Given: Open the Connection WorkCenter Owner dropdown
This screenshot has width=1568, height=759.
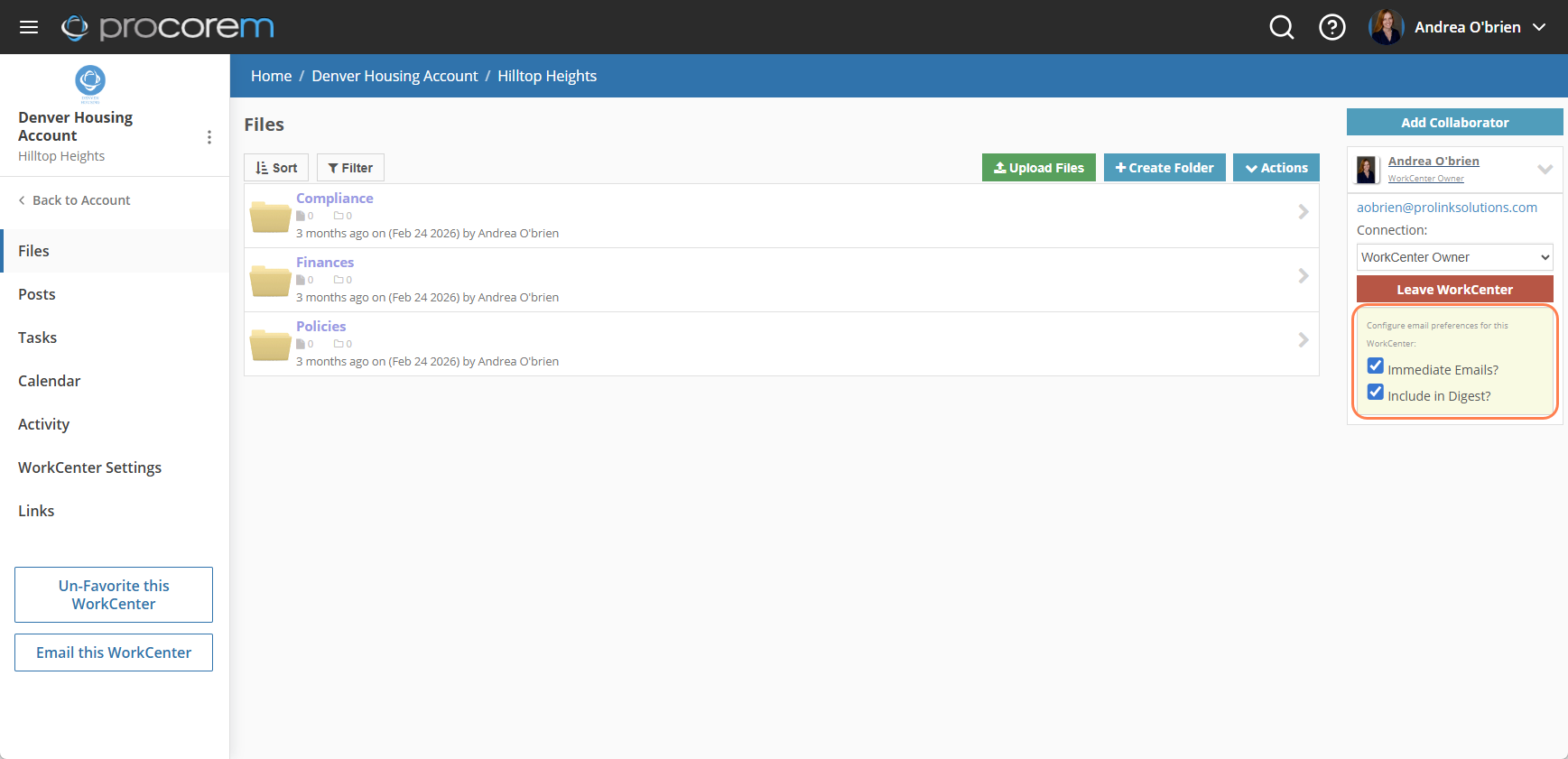Looking at the screenshot, I should 1455,257.
